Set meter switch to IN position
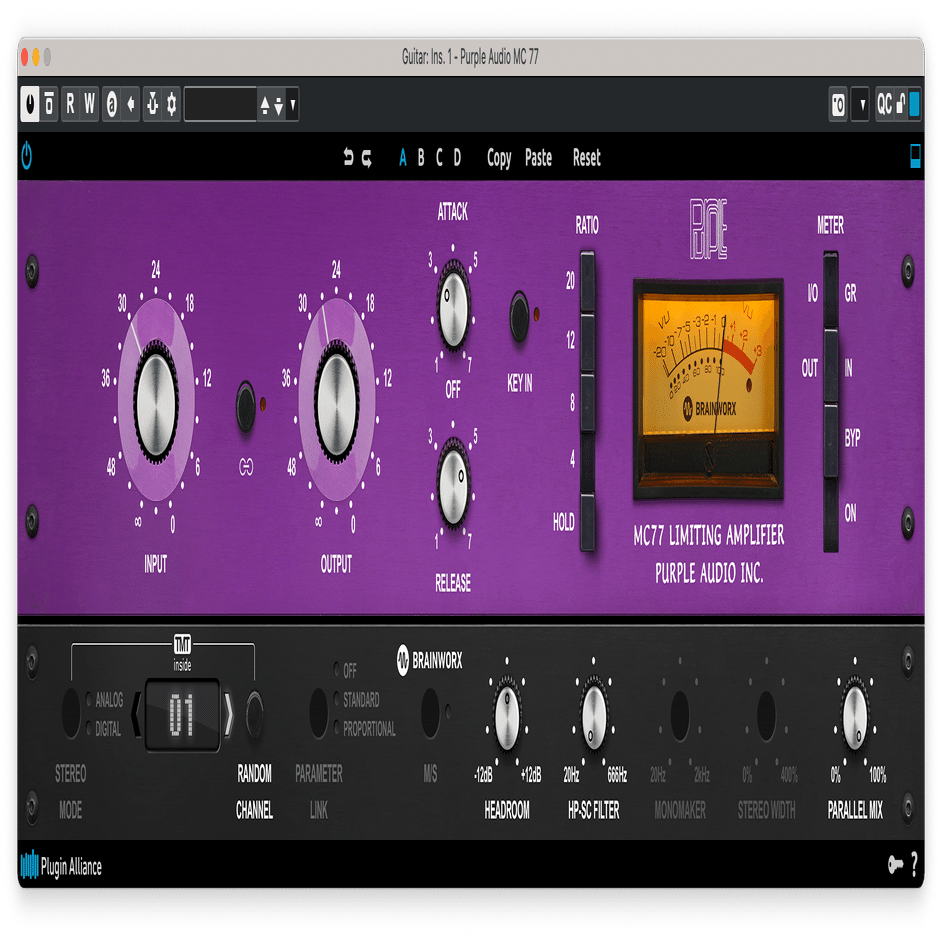942x942 pixels. [x=830, y=366]
